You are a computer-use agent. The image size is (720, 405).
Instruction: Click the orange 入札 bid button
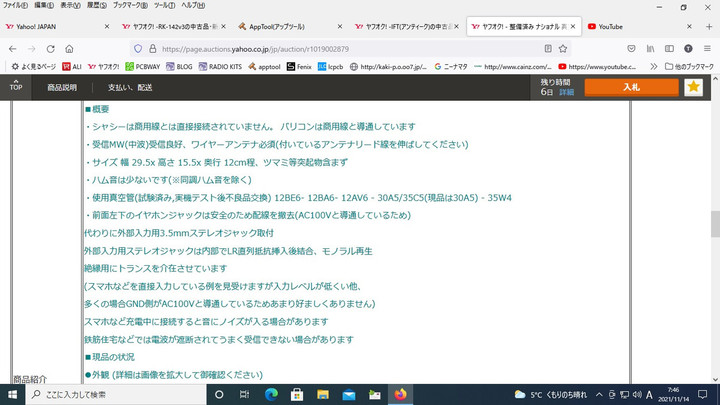[x=631, y=87]
